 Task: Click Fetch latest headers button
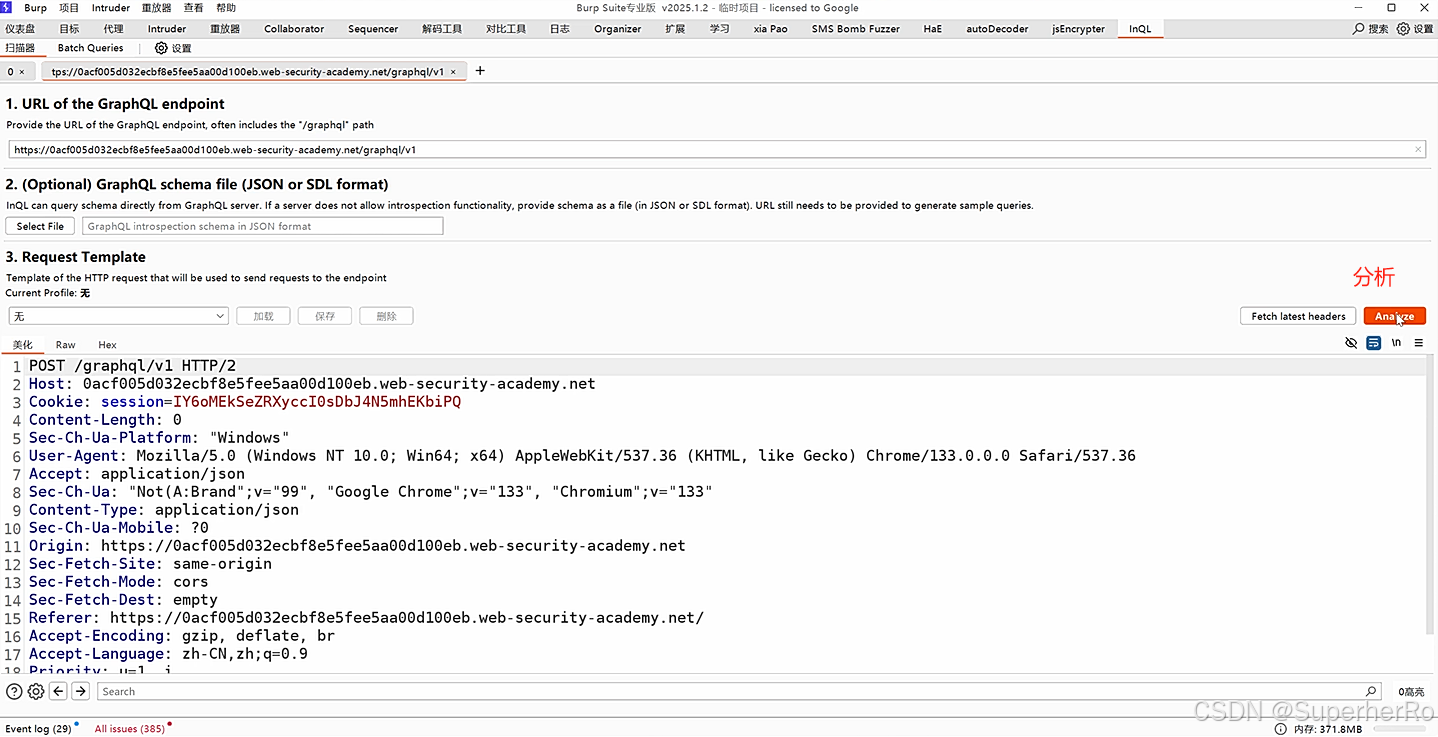[1298, 316]
